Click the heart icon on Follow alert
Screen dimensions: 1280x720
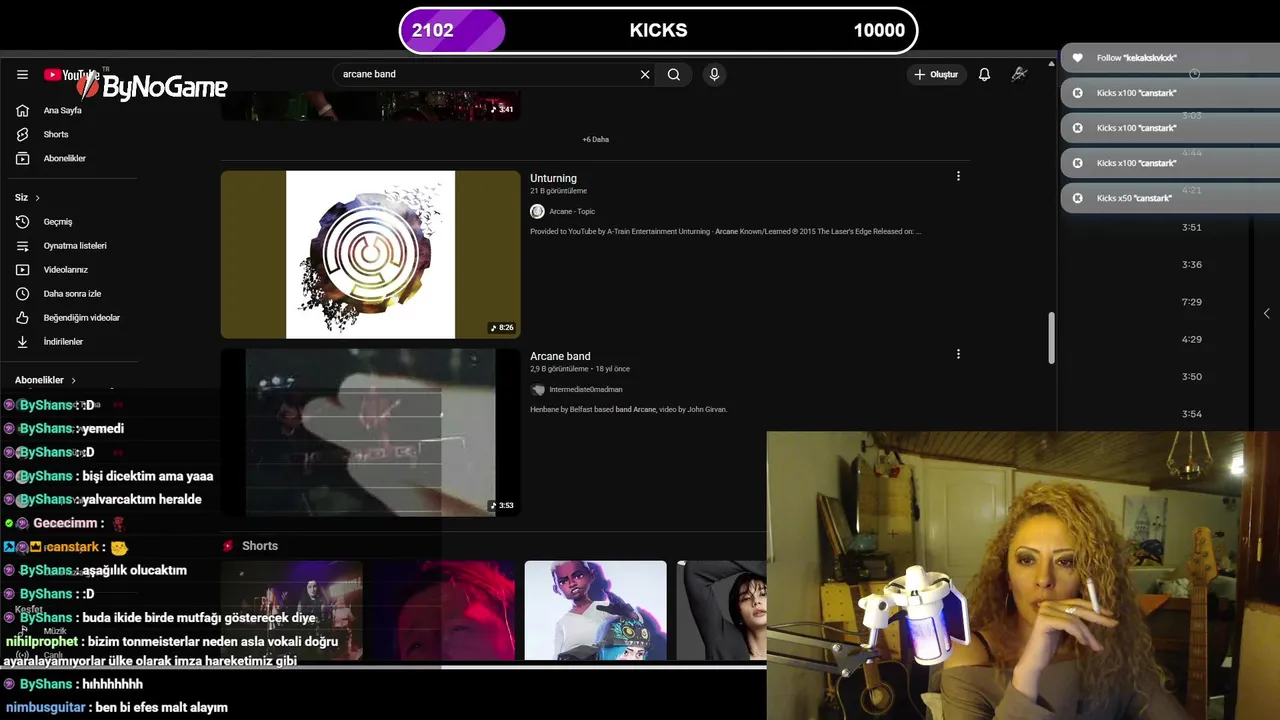tap(1077, 58)
